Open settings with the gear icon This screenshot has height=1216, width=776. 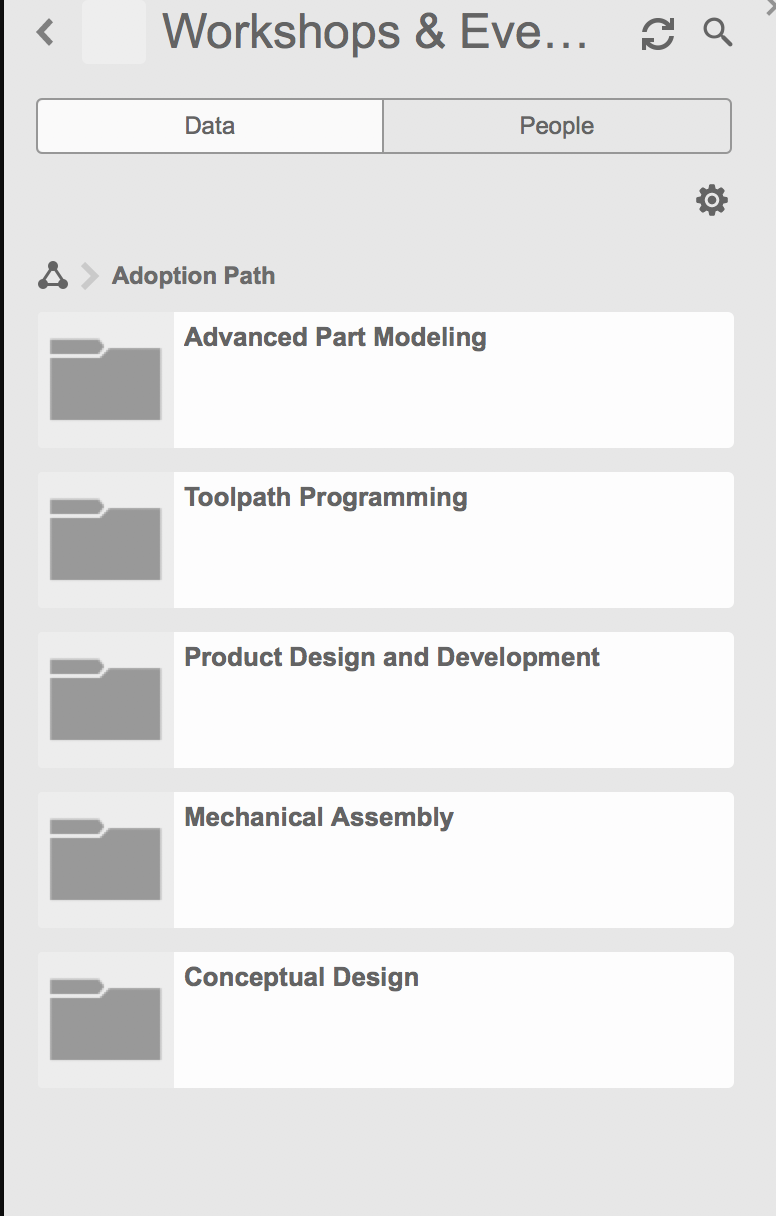[x=712, y=199]
